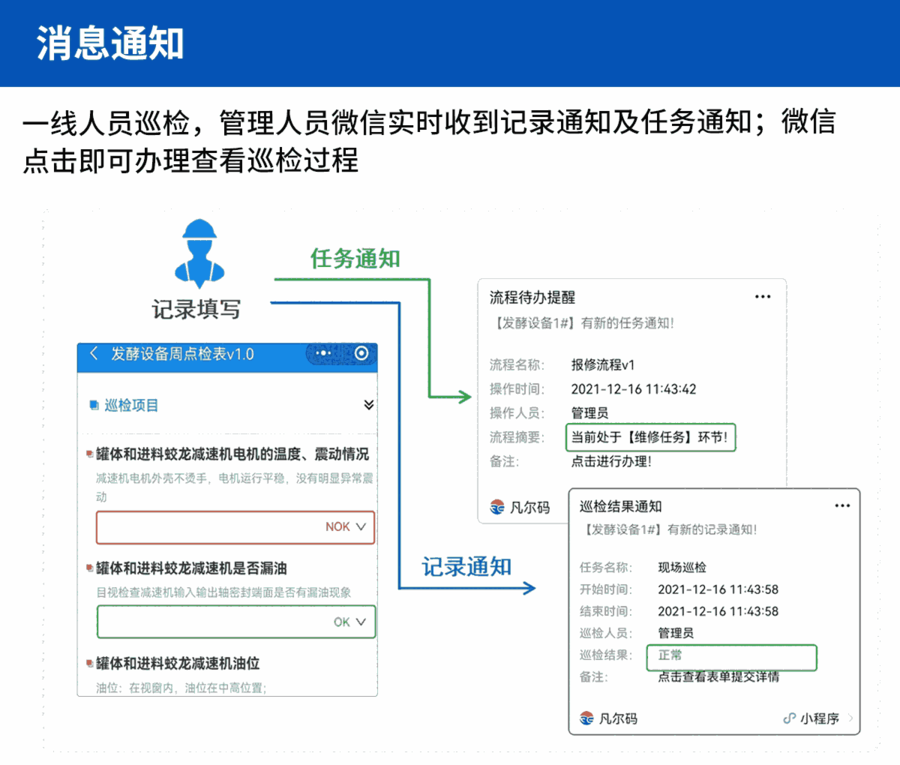Click the 发酵设备周点检表v1.0 title
The image size is (900, 765).
point(183,354)
